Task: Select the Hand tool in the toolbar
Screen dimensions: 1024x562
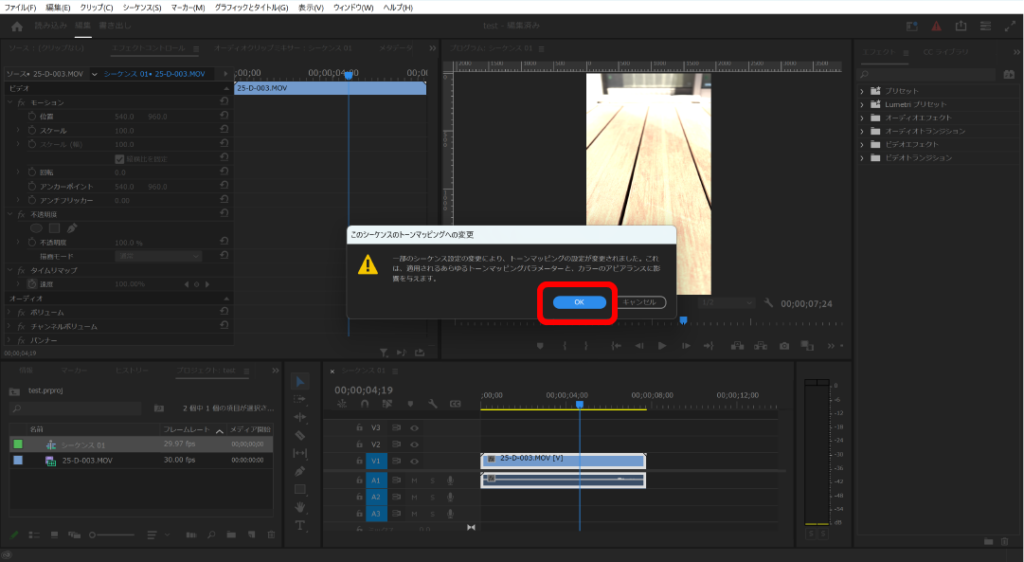Action: [300, 507]
